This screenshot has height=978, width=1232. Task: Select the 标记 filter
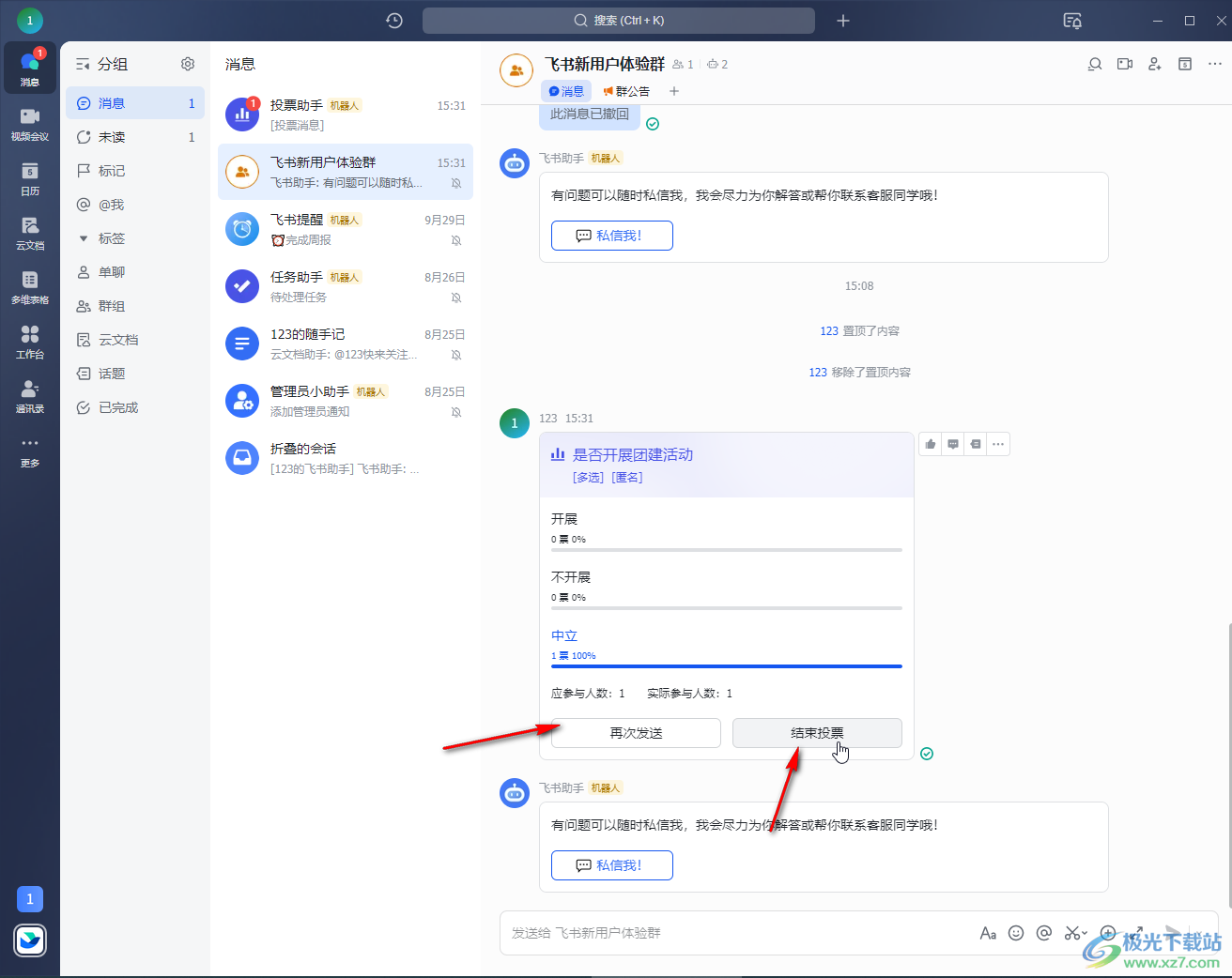(135, 171)
